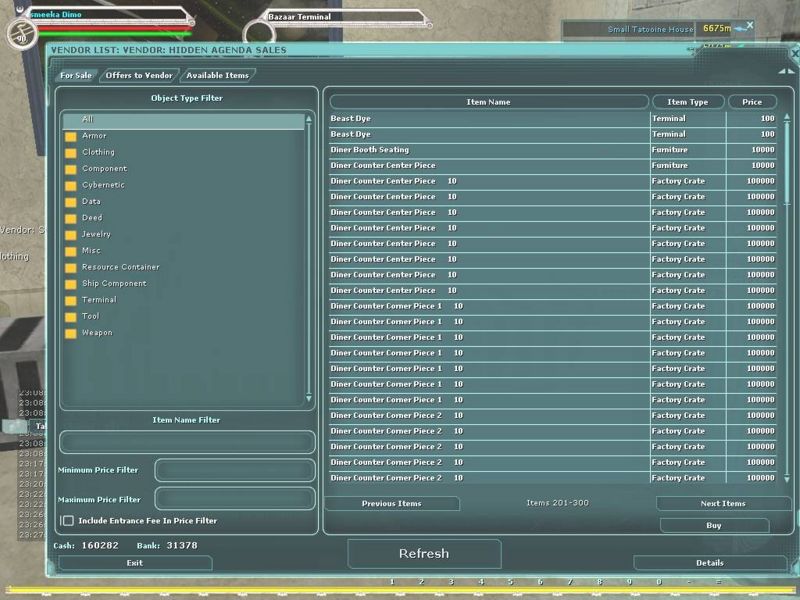Open the Cybernetic folder icon
800x600 pixels.
click(71, 186)
